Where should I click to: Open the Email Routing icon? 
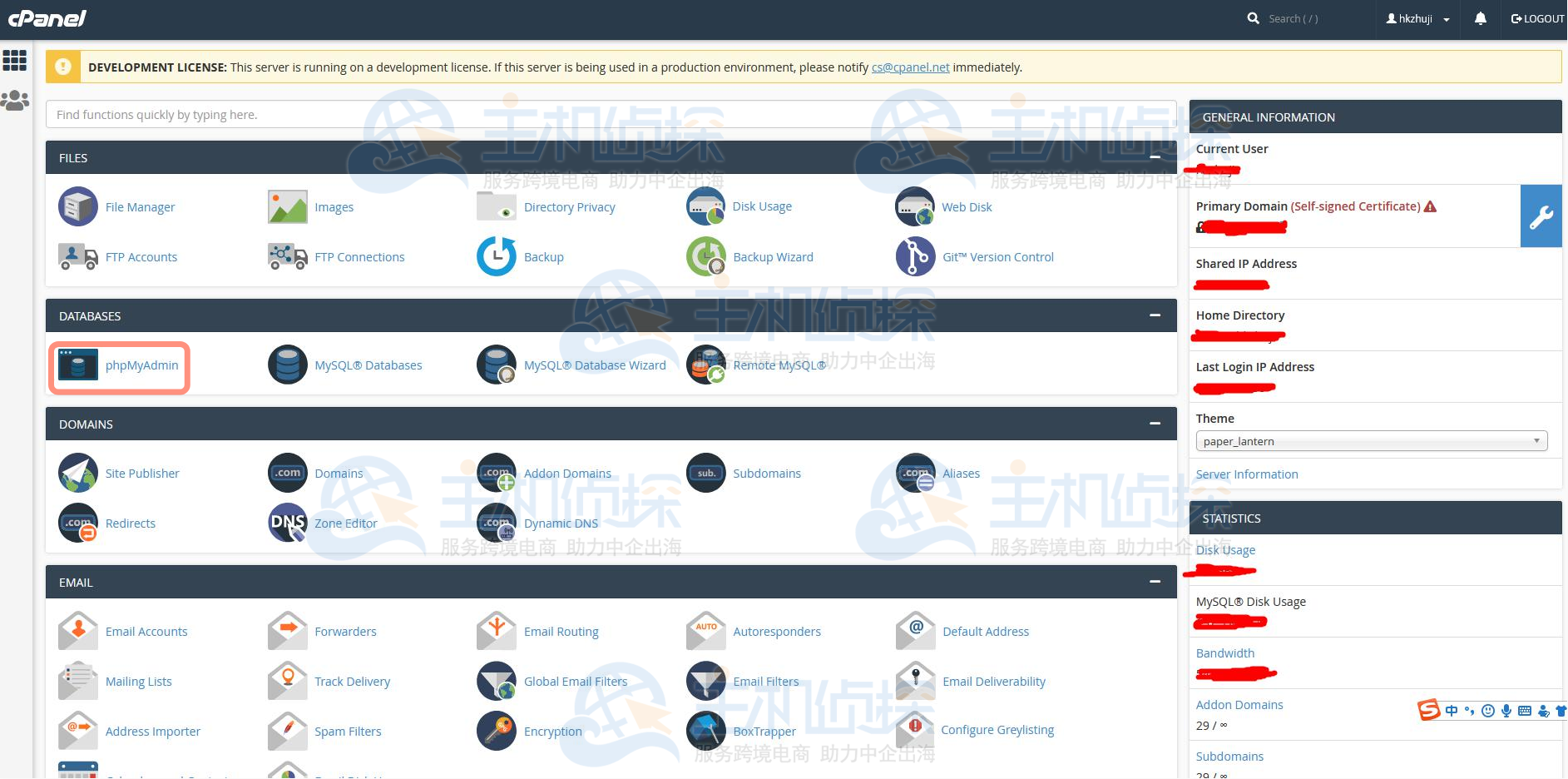[x=497, y=631]
